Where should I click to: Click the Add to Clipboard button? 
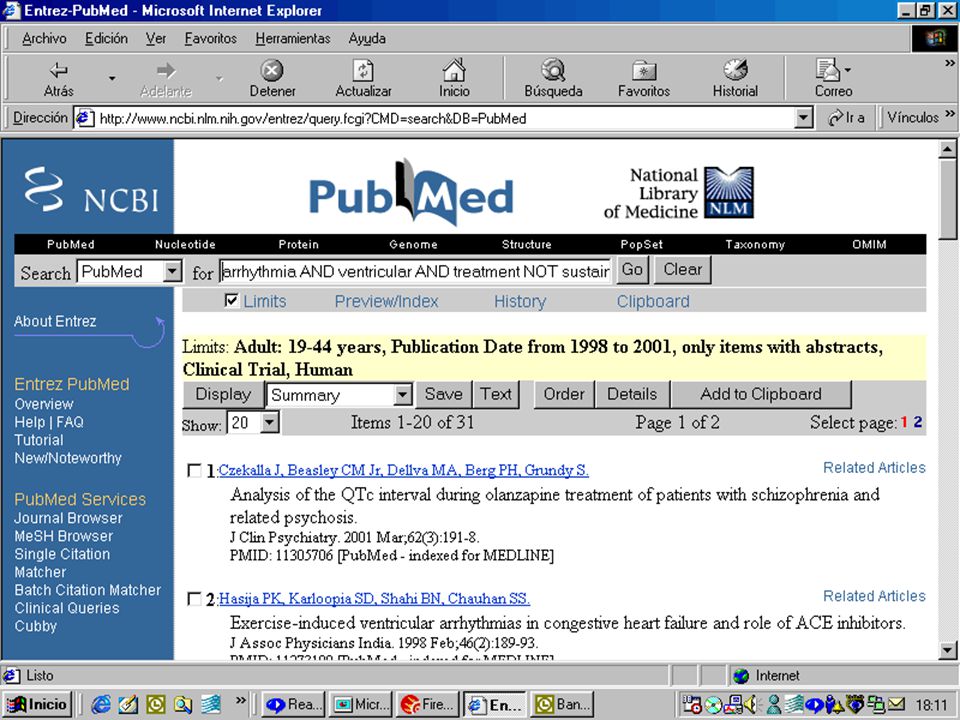pos(761,394)
